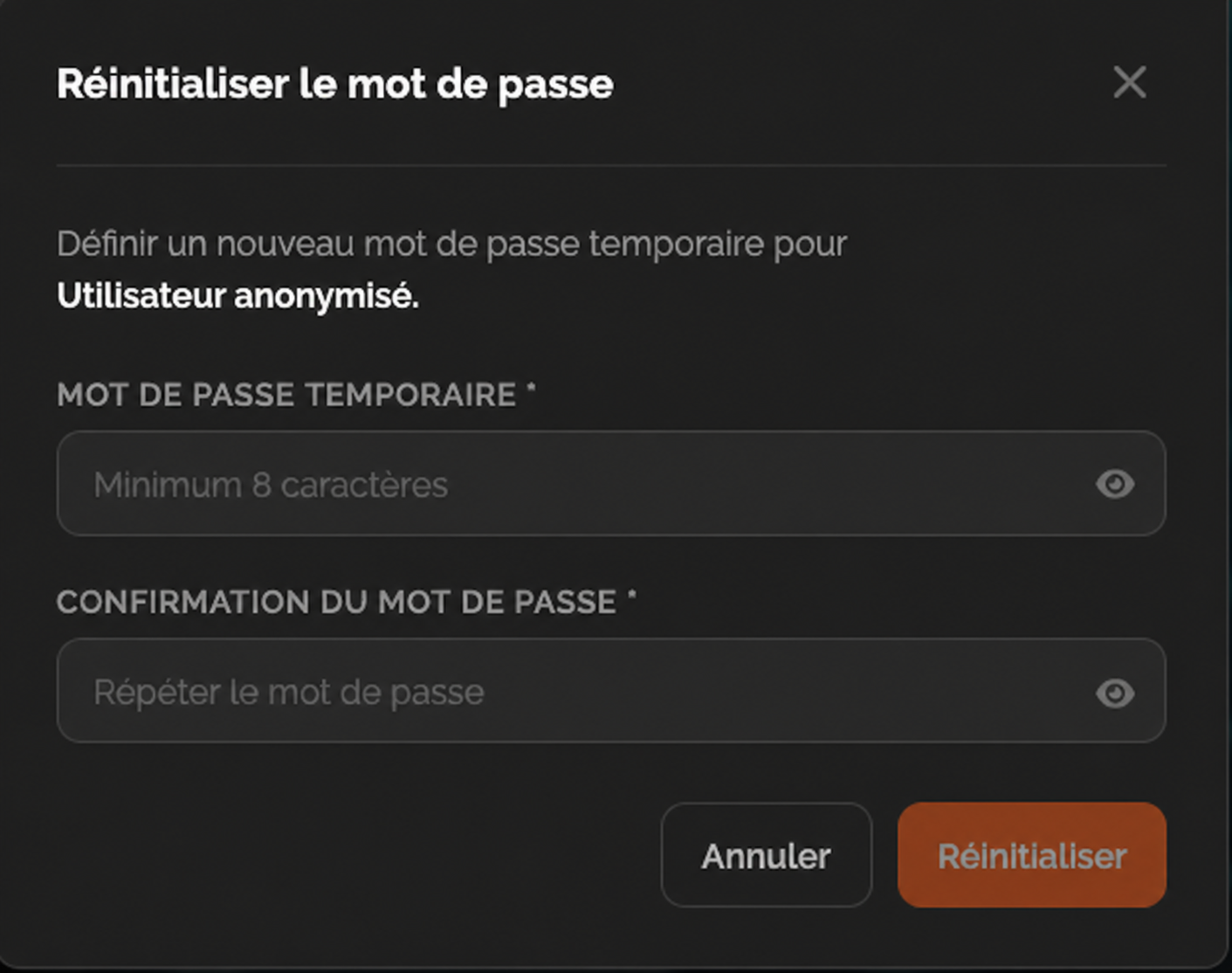Viewport: 1232px width, 973px height.
Task: Confirm reset with the orange button
Action: [1032, 855]
